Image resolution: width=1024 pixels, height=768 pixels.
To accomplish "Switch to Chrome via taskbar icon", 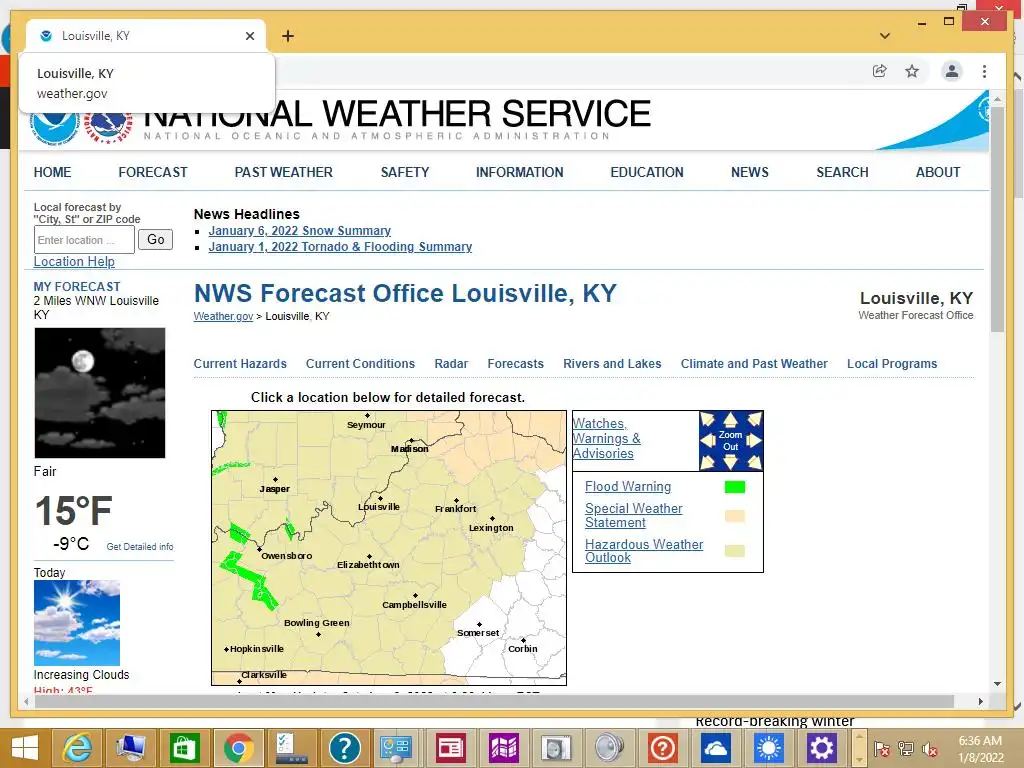I will click(x=238, y=748).
